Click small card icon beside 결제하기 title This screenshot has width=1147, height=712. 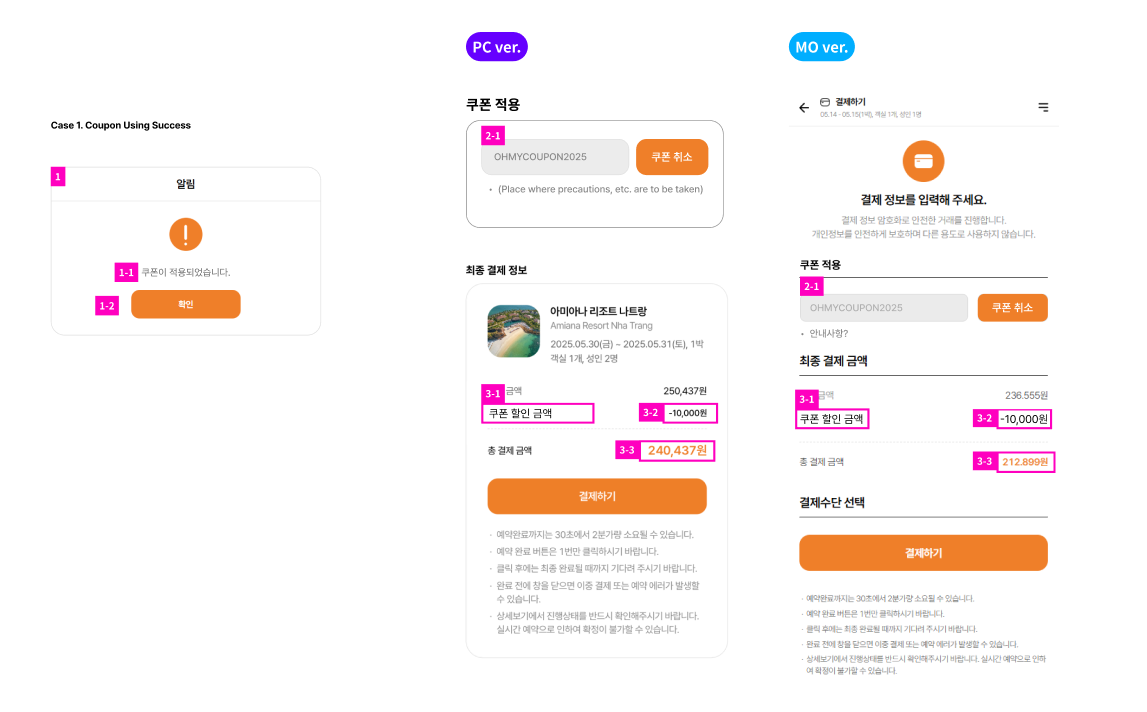825,102
